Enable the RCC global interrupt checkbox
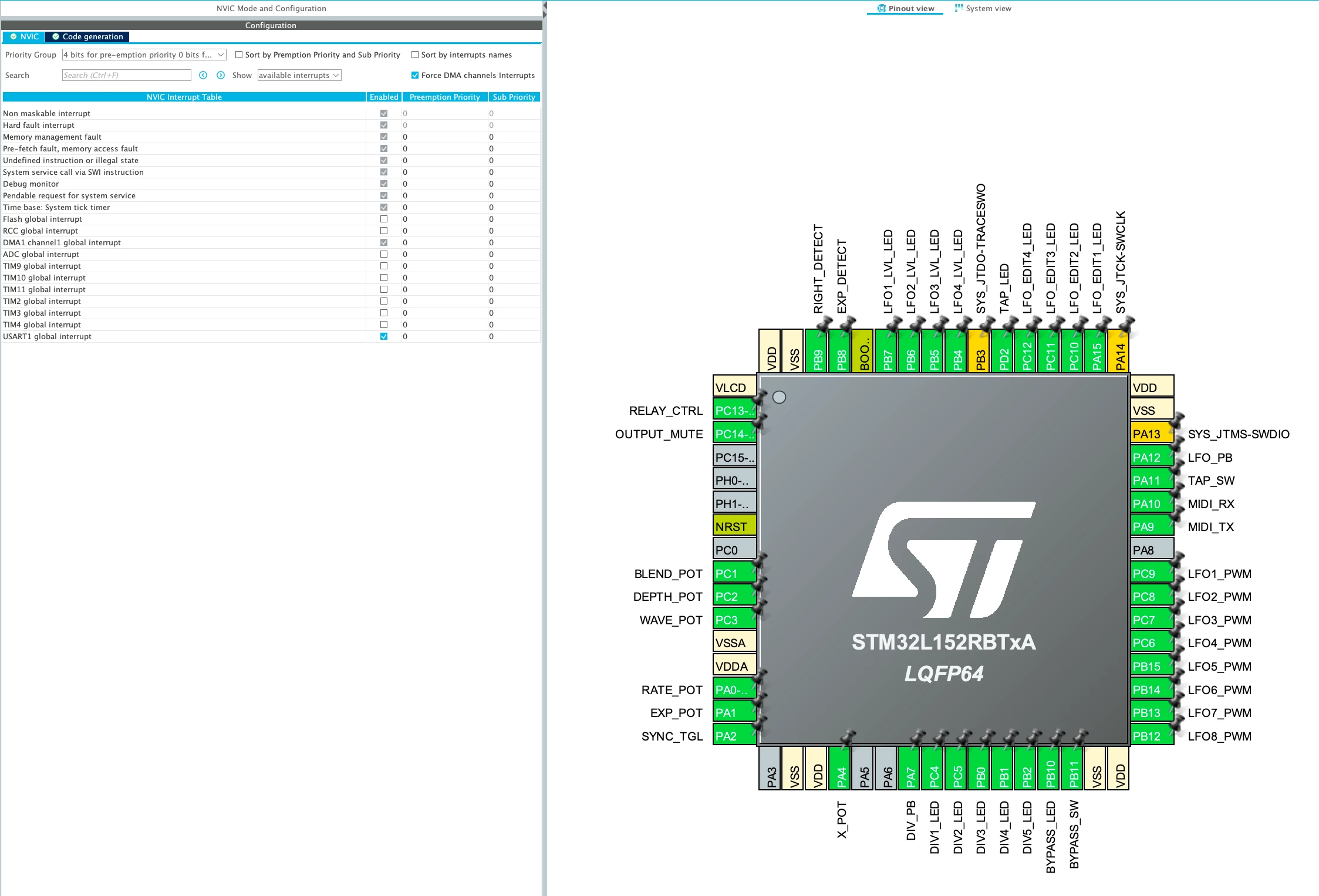This screenshot has width=1319, height=896. click(x=384, y=231)
